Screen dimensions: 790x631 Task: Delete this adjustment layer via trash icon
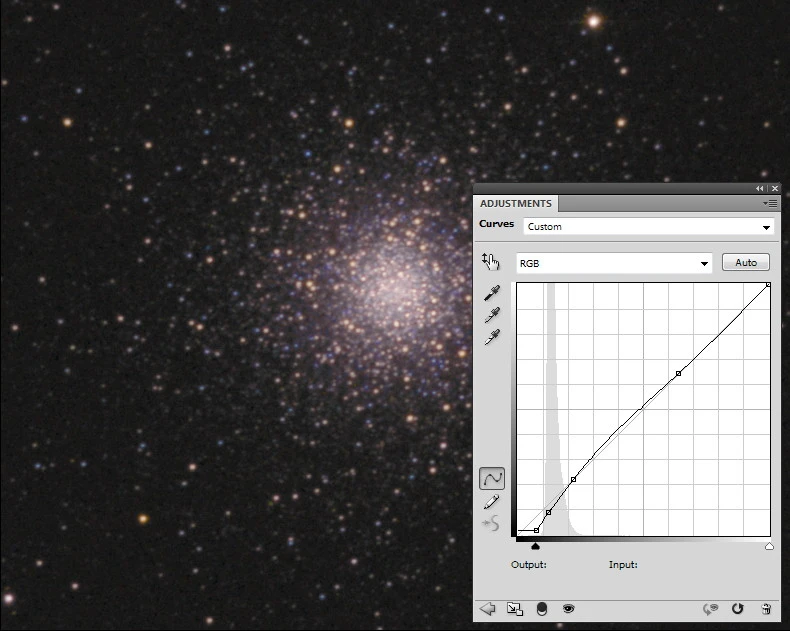(766, 608)
